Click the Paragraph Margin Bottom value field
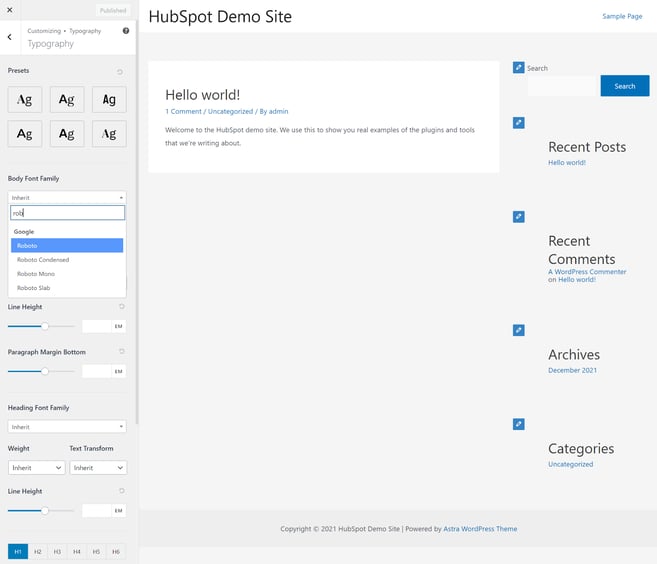 97,371
